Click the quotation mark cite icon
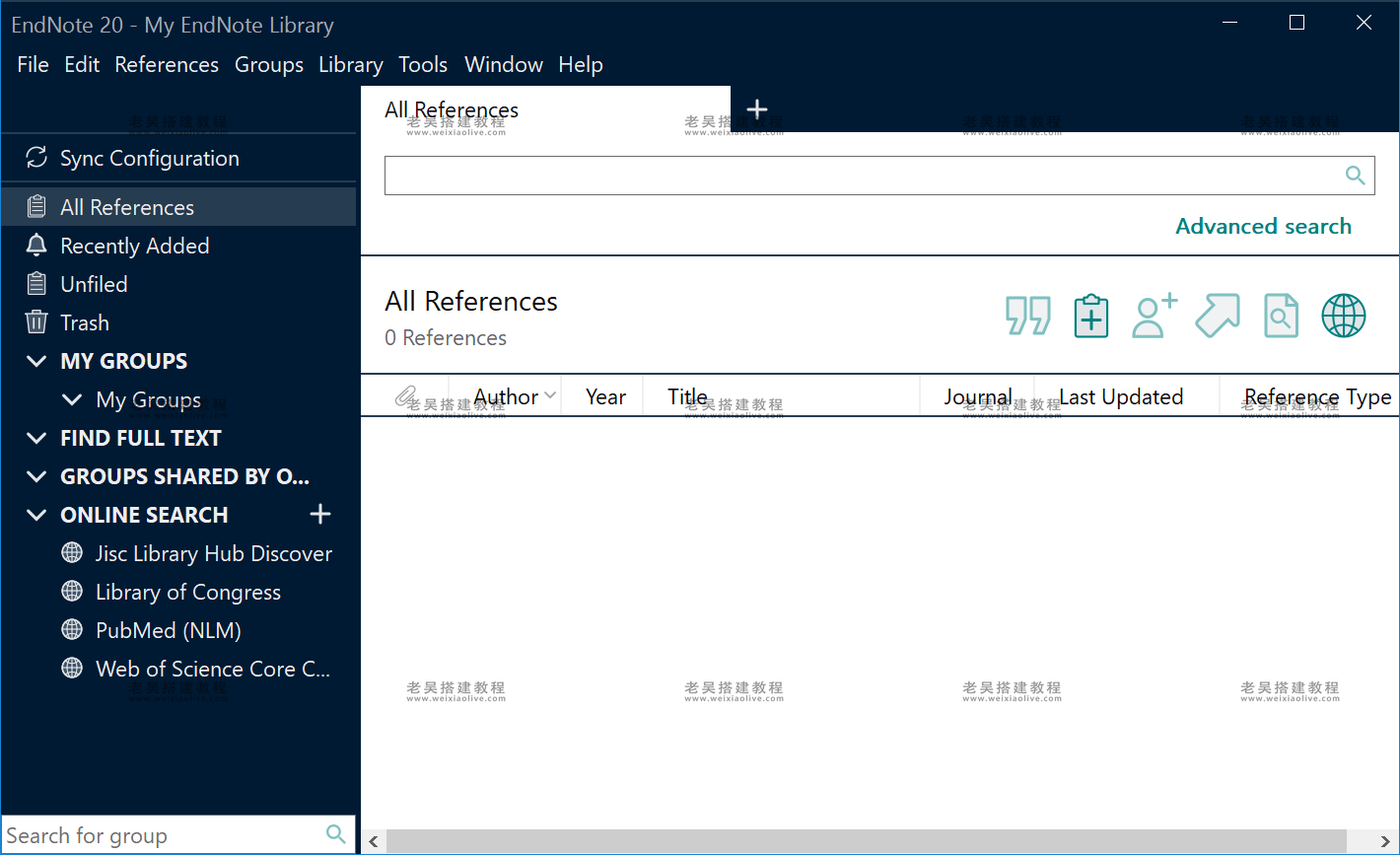Screen dimensions: 1400x855 (1027, 317)
